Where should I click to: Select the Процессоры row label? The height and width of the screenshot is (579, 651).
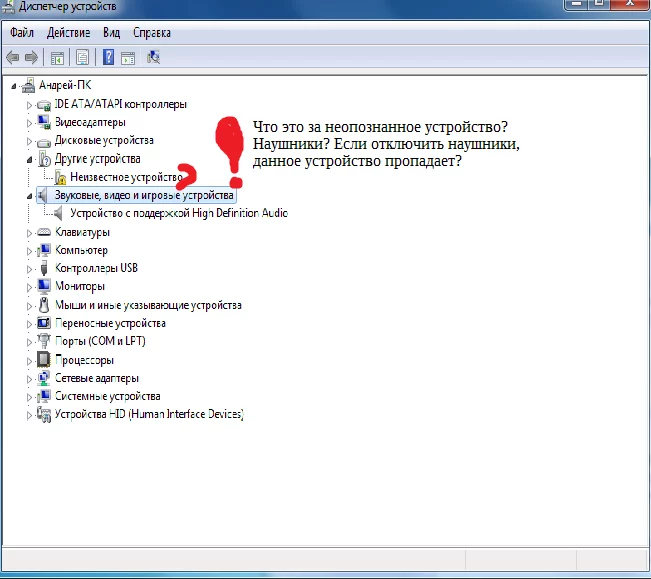point(84,360)
